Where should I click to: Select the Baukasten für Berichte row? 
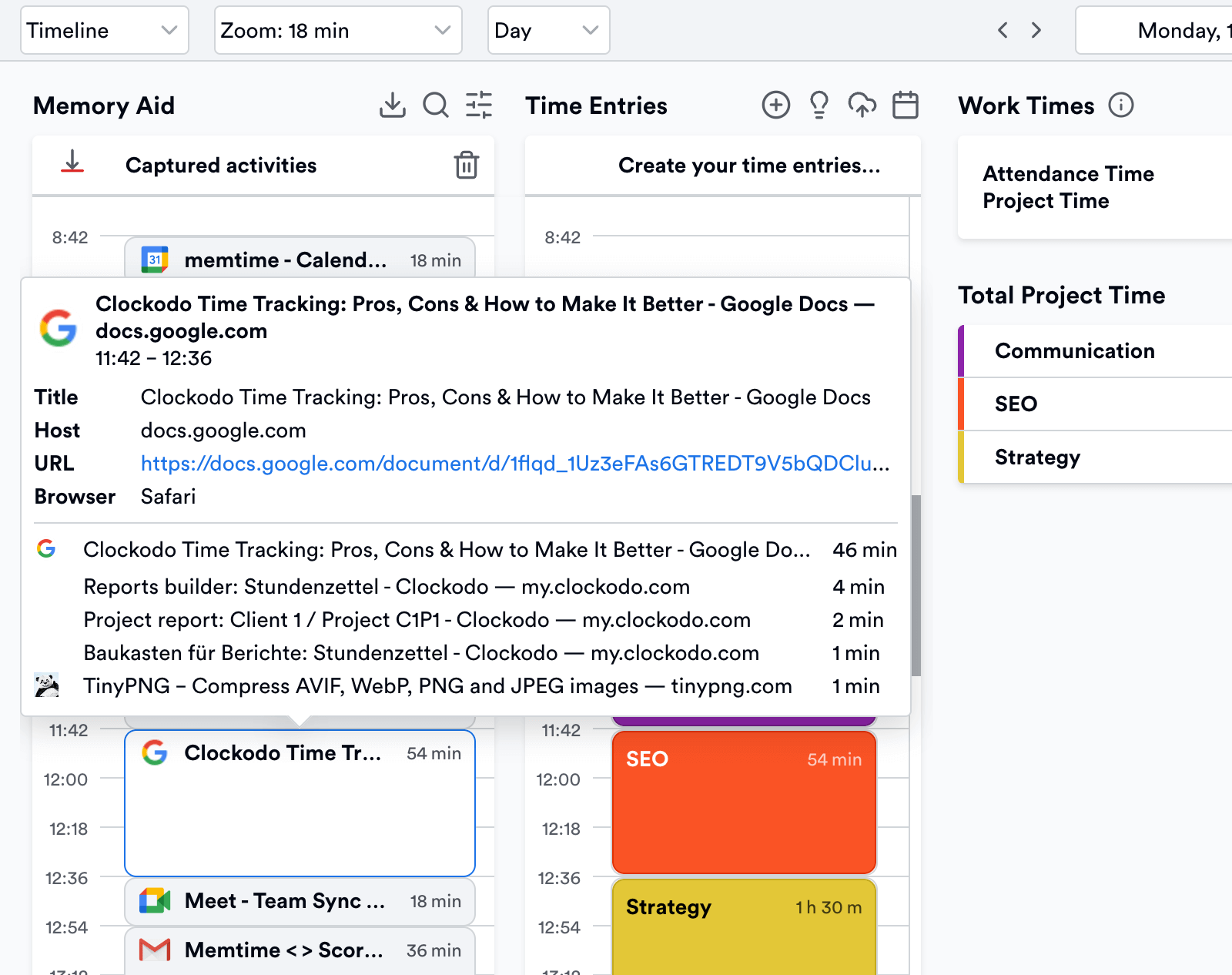pos(467,653)
